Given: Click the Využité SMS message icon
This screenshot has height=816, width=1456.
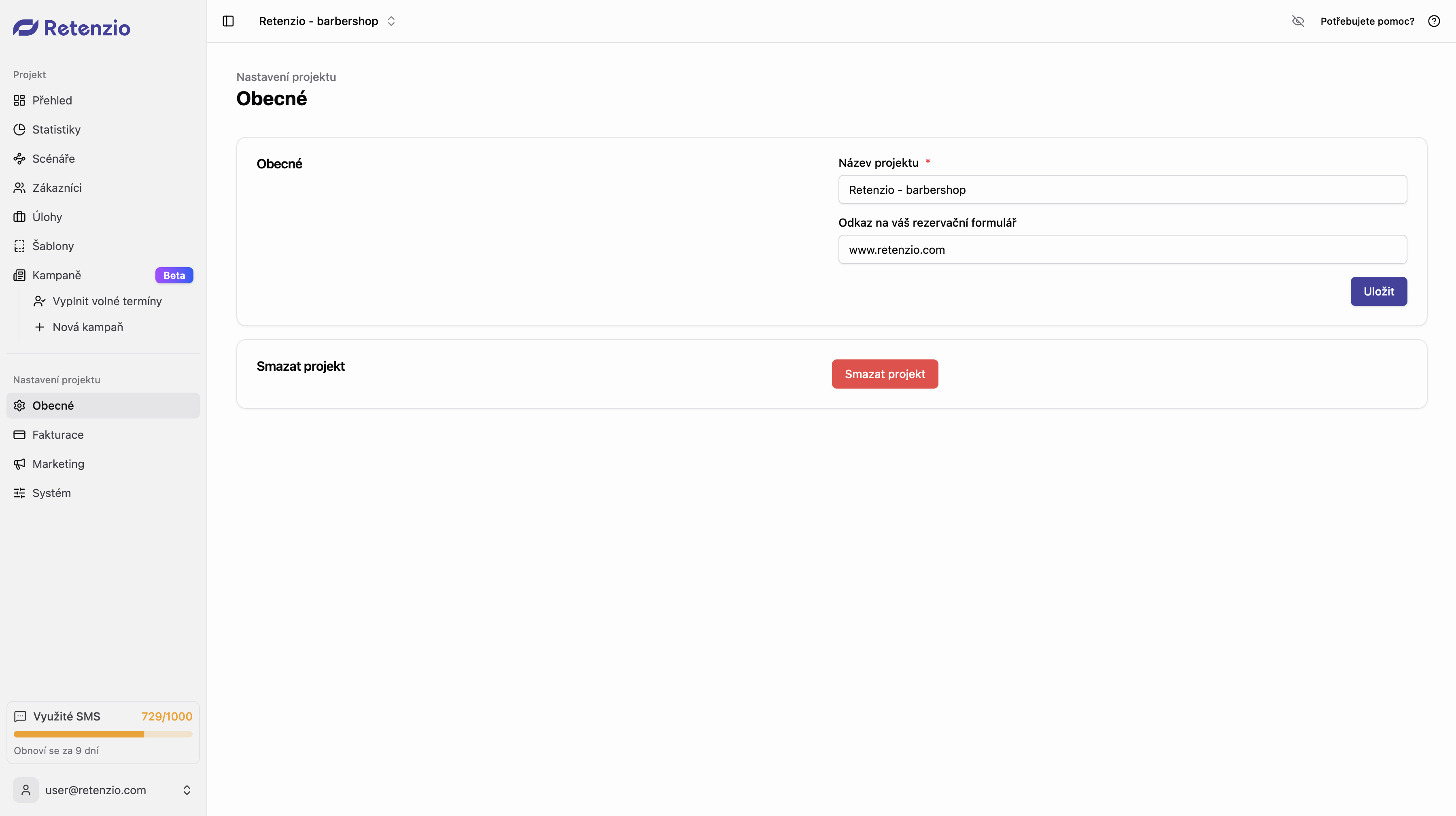Looking at the screenshot, I should point(20,716).
